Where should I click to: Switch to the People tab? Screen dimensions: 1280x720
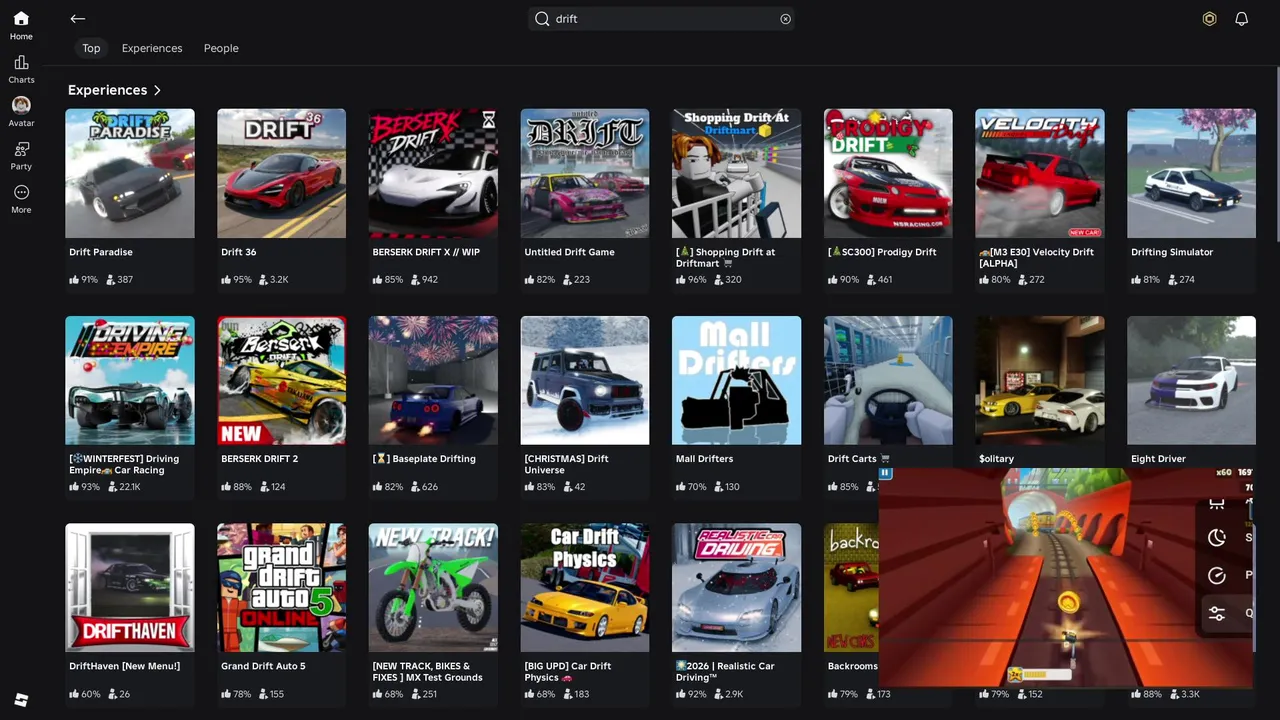(x=221, y=48)
